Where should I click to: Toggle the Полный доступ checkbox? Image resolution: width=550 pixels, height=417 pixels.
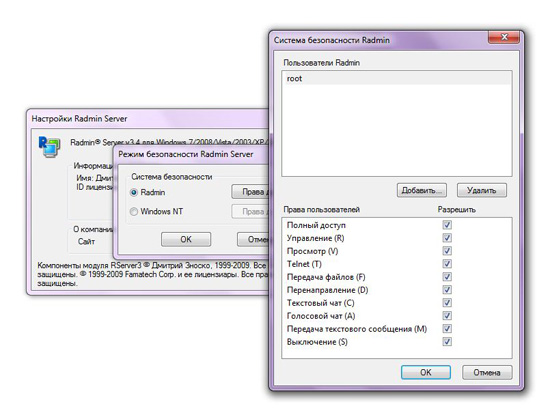click(447, 225)
